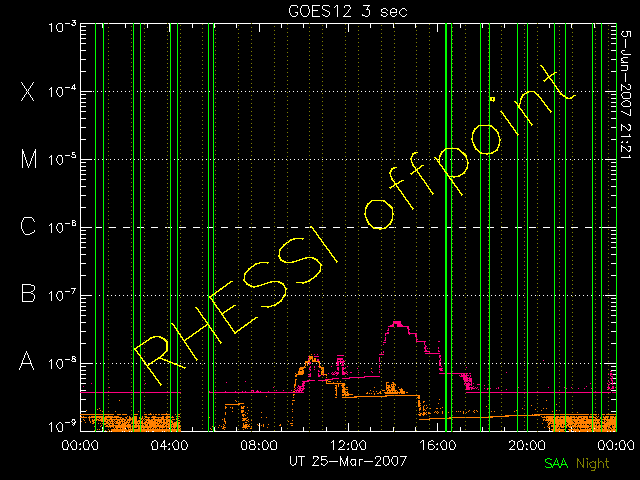Click the magenta flux peak near 14:00
Screen dimensions: 640x480
point(397,324)
